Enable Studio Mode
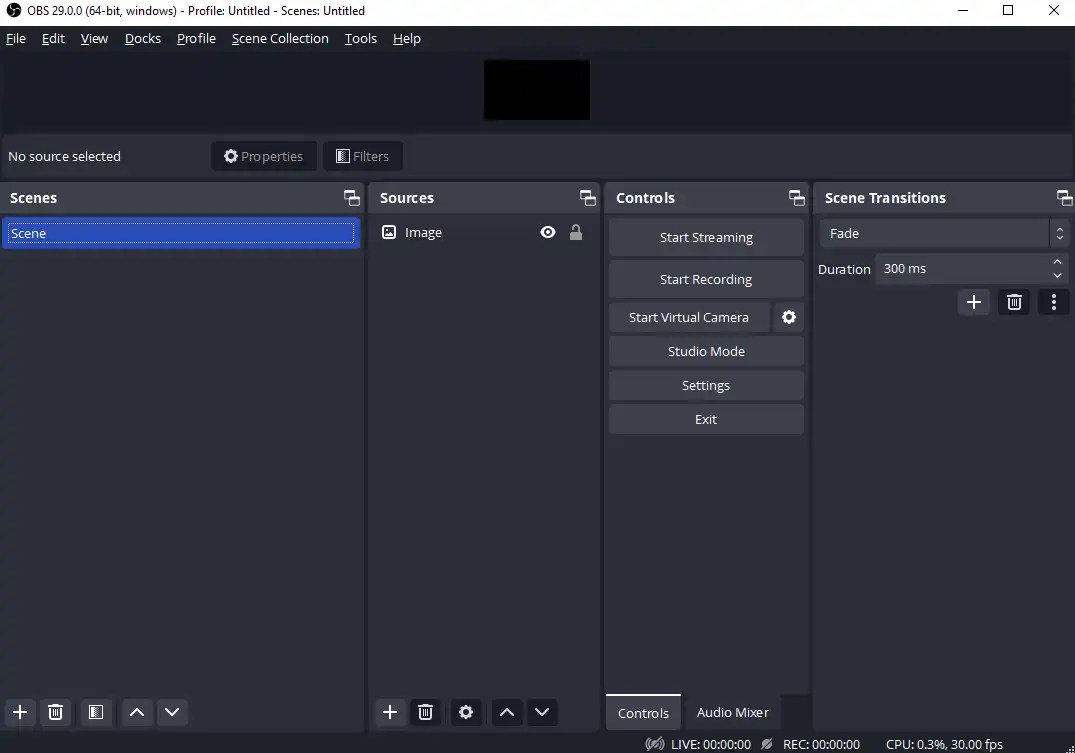1075x753 pixels. tap(705, 351)
